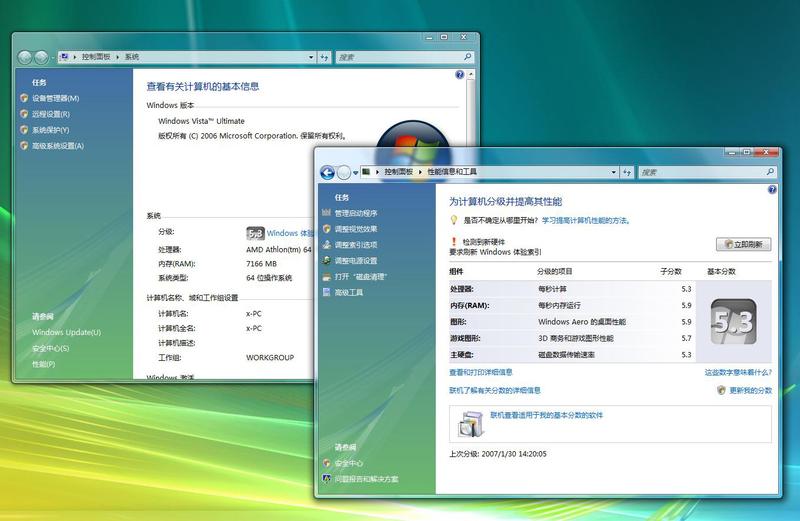Open recent pages arrow in Performance window
800x521 pixels.
point(356,173)
